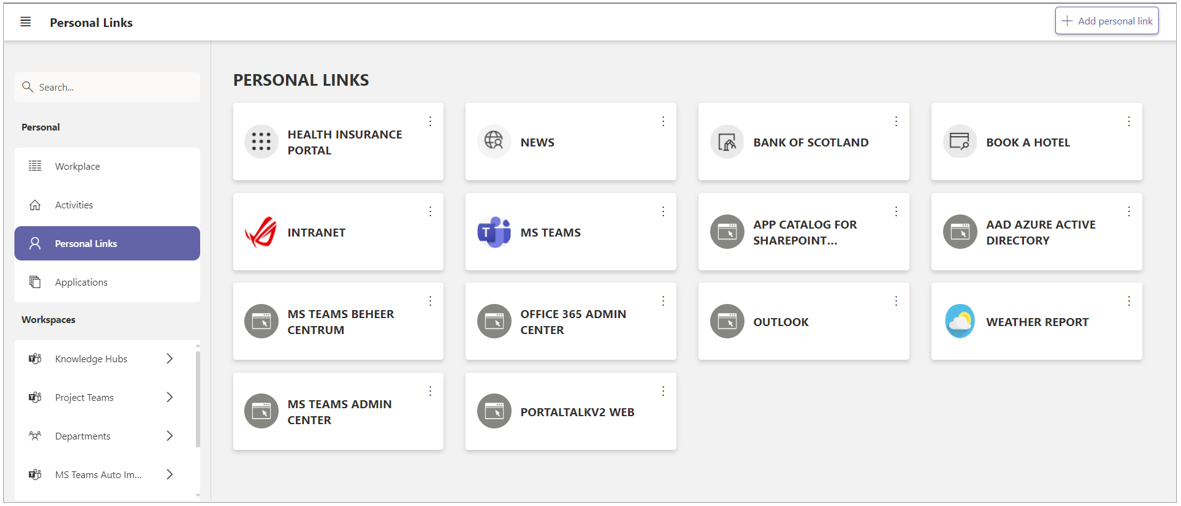Click the Book a Hotel search icon
The image size is (1181, 506).
point(960,142)
